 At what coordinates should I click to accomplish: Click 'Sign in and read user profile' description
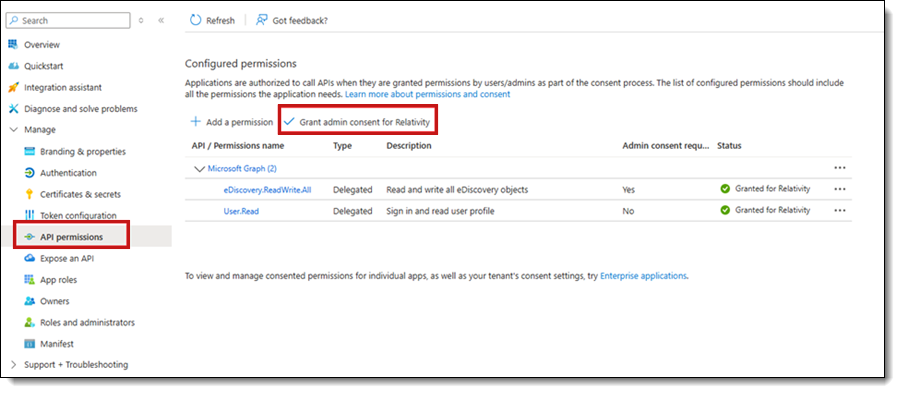(440, 211)
